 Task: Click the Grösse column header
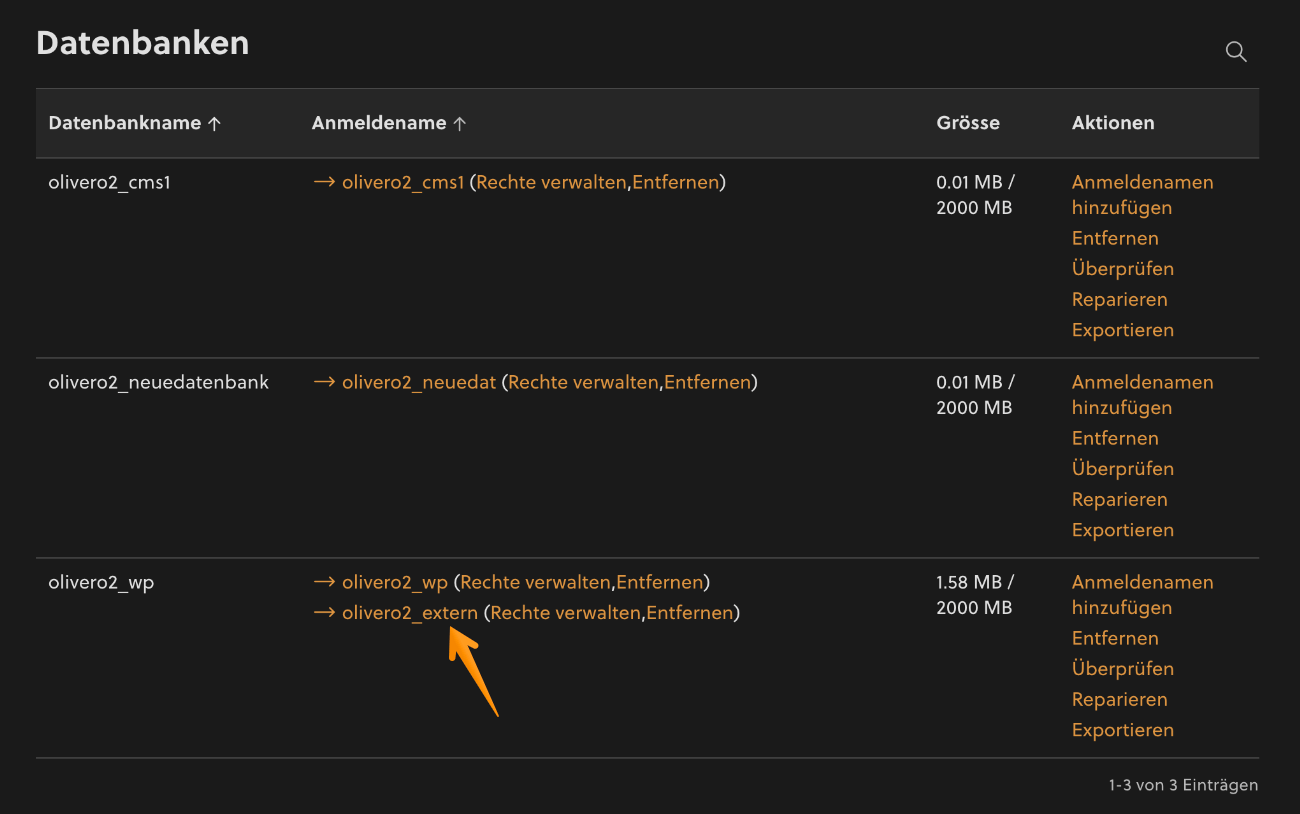(968, 123)
